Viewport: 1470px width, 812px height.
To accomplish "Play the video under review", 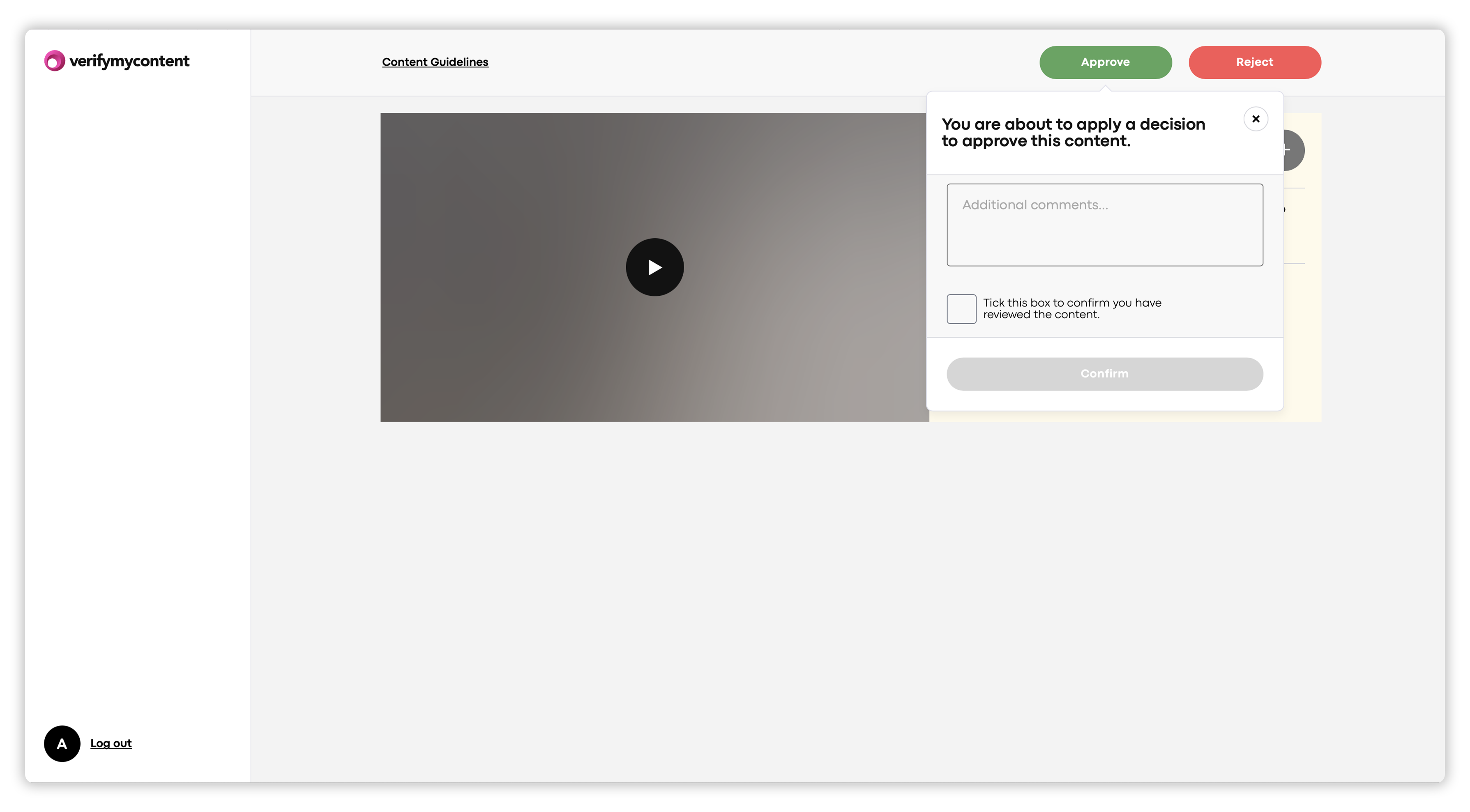I will point(654,267).
